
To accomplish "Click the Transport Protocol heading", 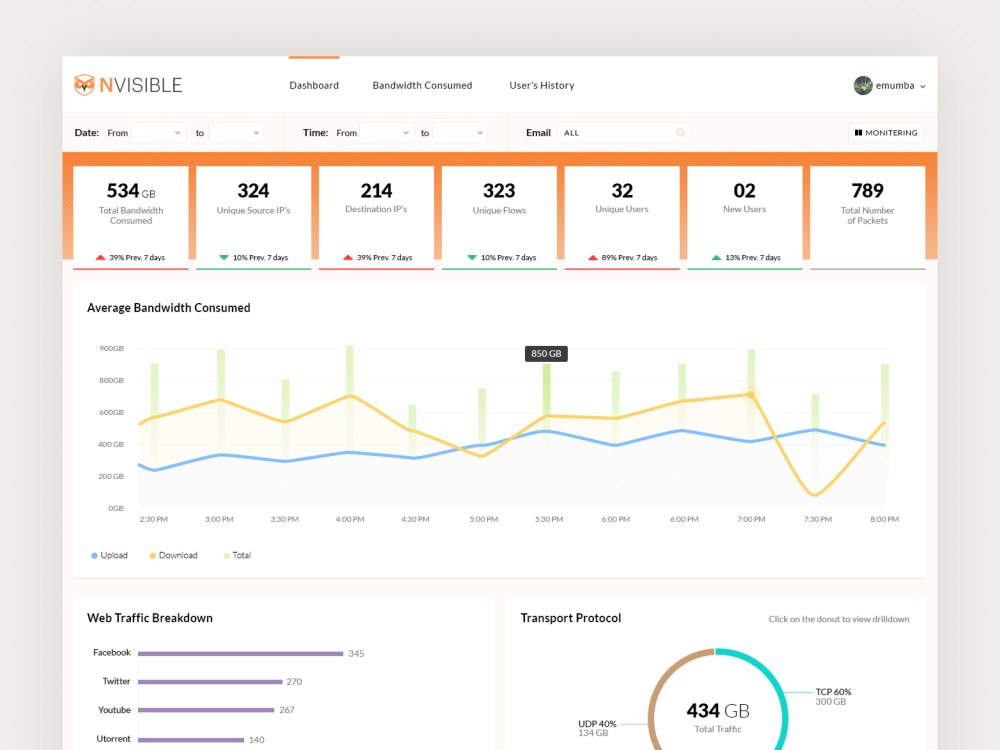I will click(571, 618).
